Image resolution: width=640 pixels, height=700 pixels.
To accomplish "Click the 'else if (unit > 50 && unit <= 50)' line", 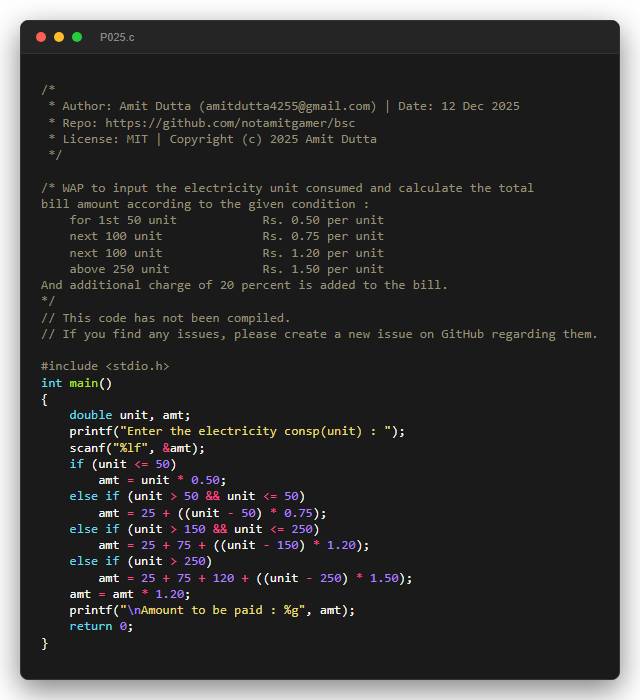I will click(x=187, y=496).
